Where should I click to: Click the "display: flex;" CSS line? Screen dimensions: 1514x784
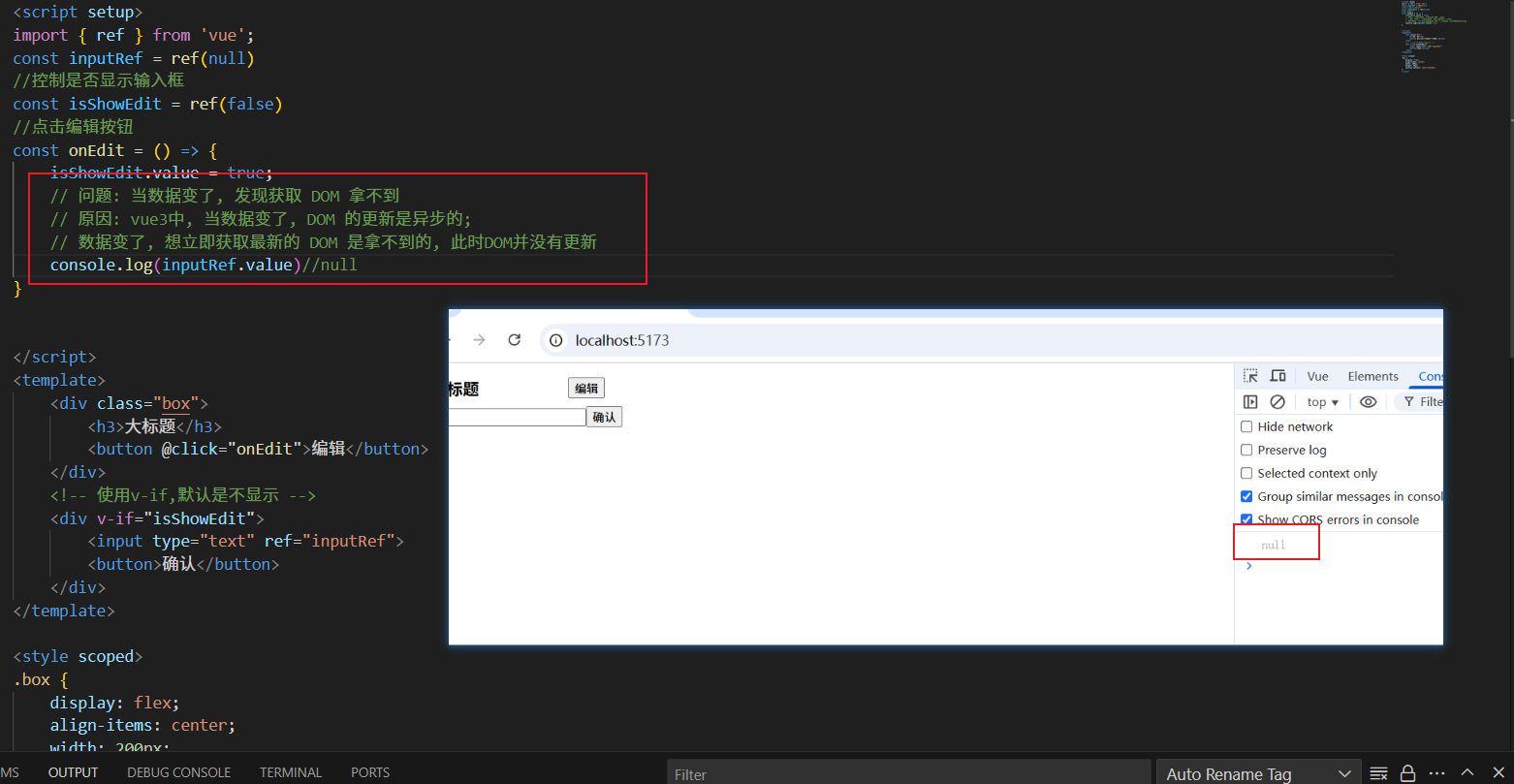pos(115,703)
